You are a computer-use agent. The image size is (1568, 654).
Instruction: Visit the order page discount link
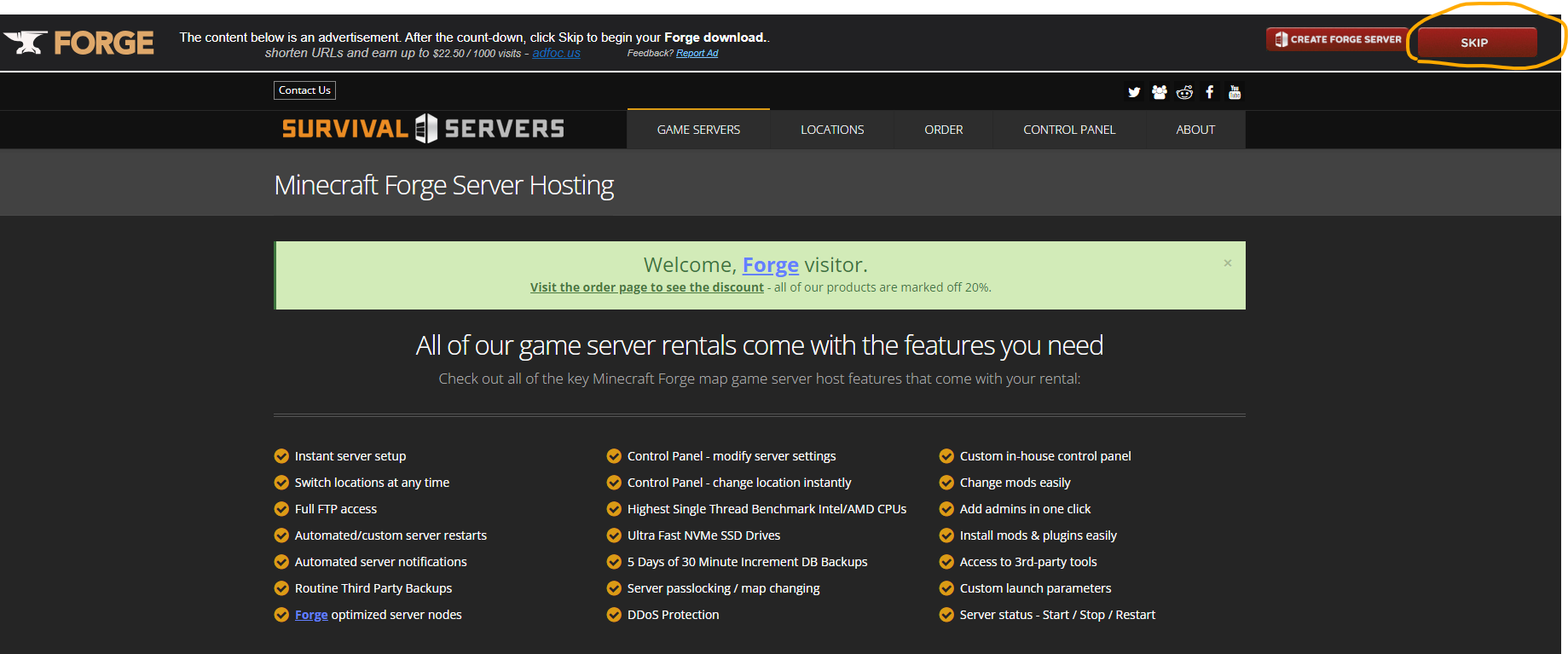[x=647, y=287]
